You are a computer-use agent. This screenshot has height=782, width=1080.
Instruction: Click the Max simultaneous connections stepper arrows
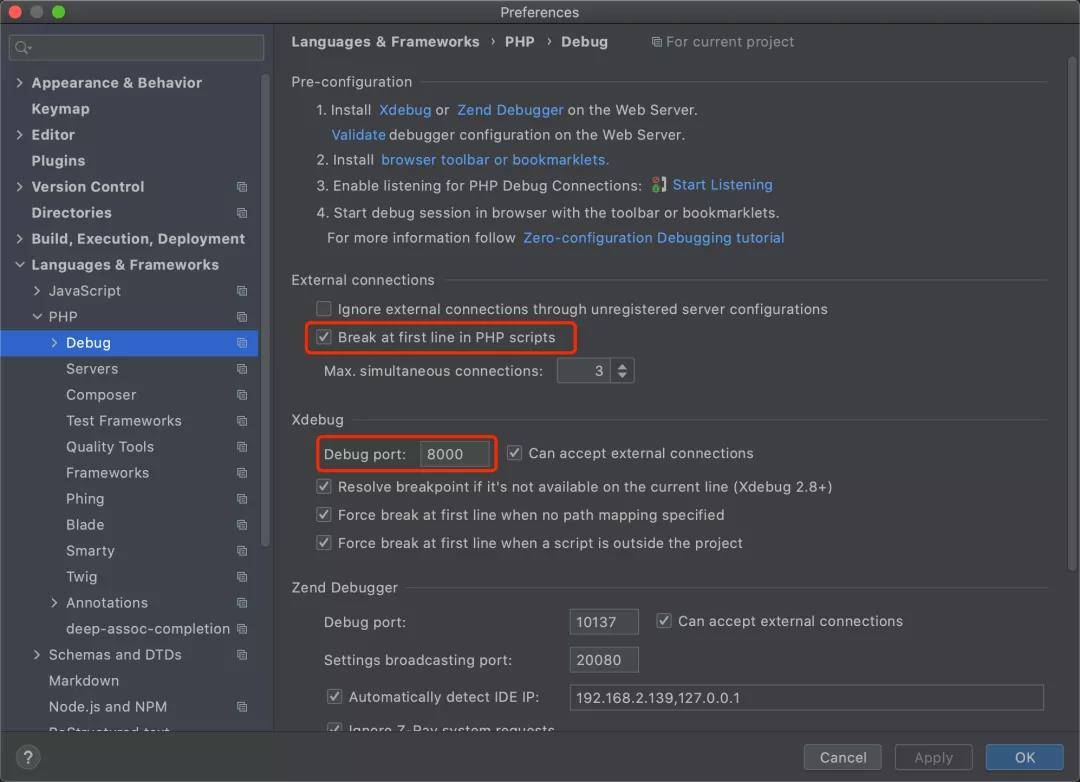point(622,371)
